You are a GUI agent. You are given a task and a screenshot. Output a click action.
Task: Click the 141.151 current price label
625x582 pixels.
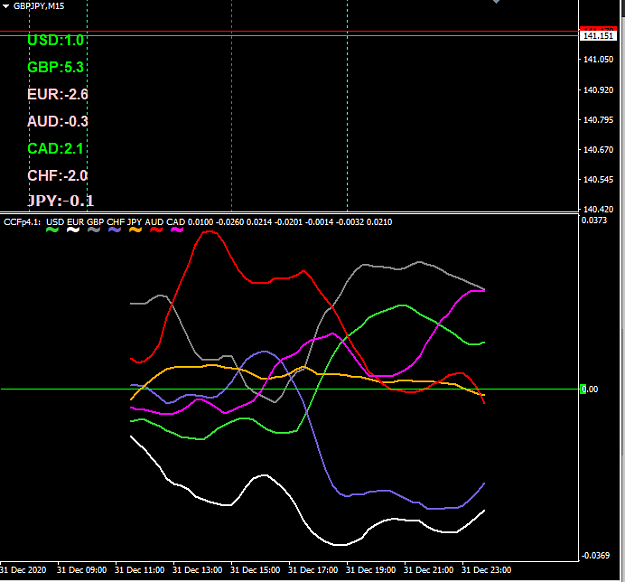point(598,36)
